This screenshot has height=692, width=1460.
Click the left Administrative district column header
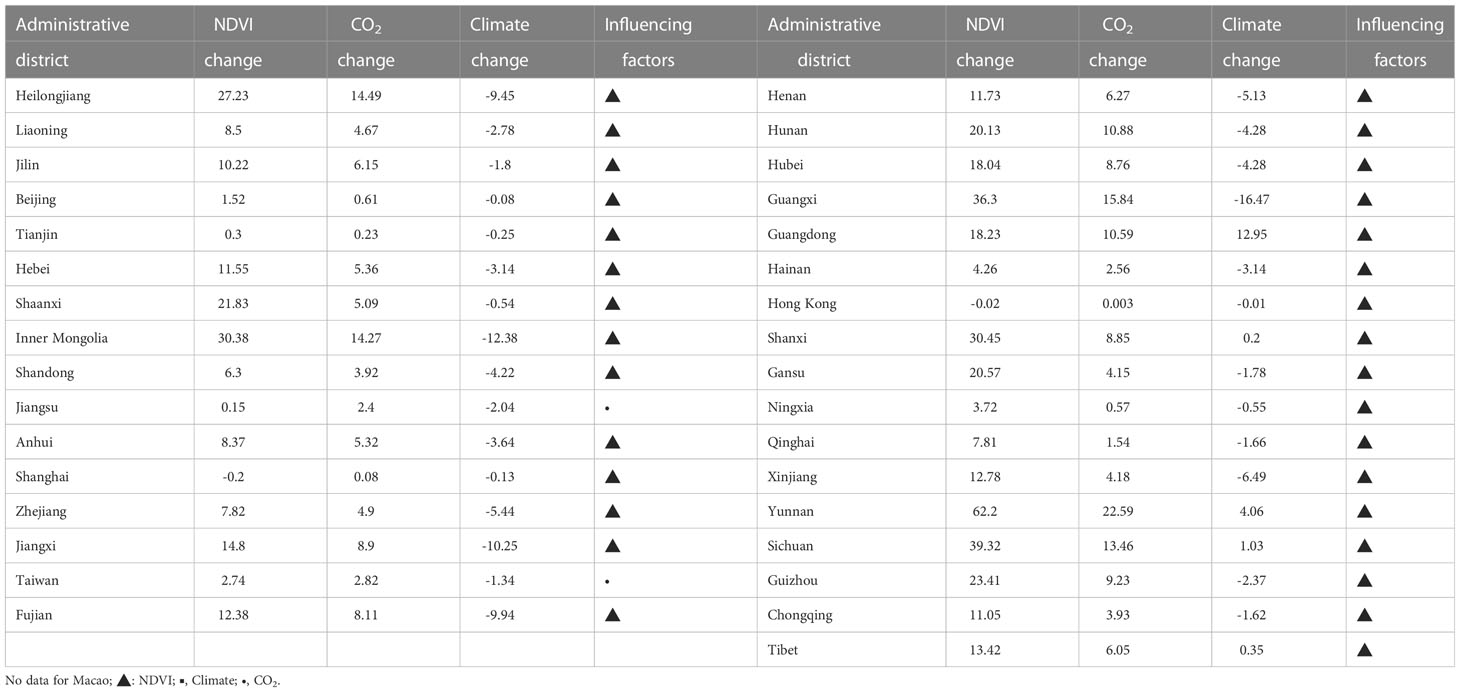tap(73, 42)
